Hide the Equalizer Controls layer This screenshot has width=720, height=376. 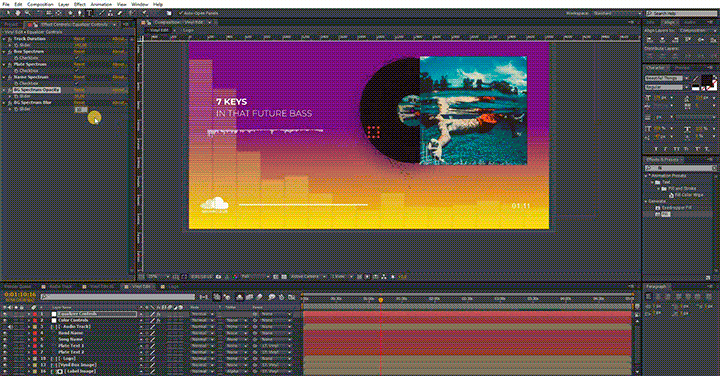[x=5, y=314]
